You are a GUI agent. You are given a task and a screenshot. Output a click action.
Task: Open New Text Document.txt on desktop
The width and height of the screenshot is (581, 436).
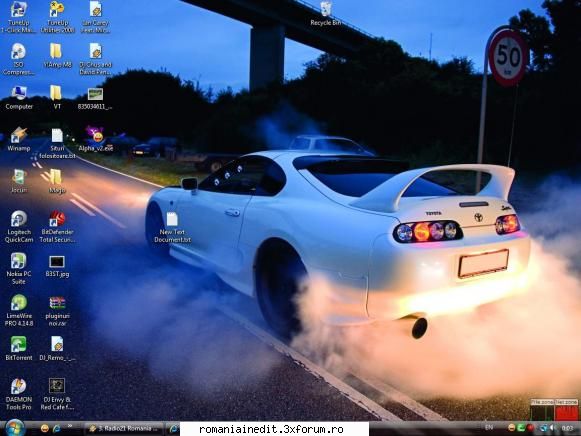point(172,227)
